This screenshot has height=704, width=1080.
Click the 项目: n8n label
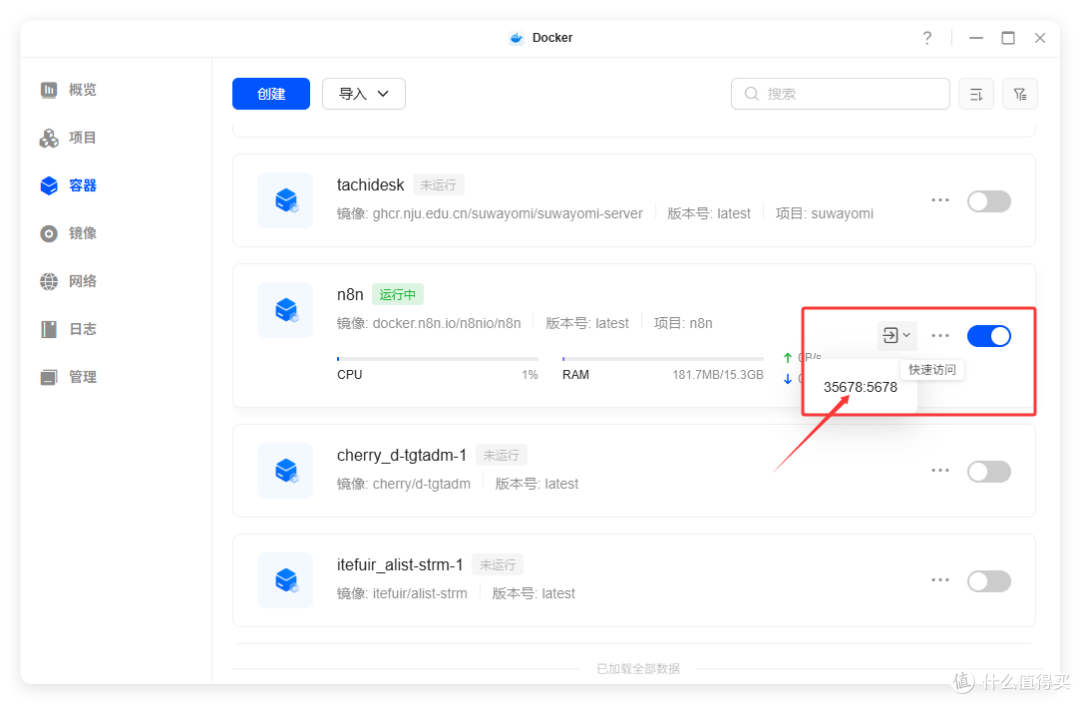tap(683, 323)
